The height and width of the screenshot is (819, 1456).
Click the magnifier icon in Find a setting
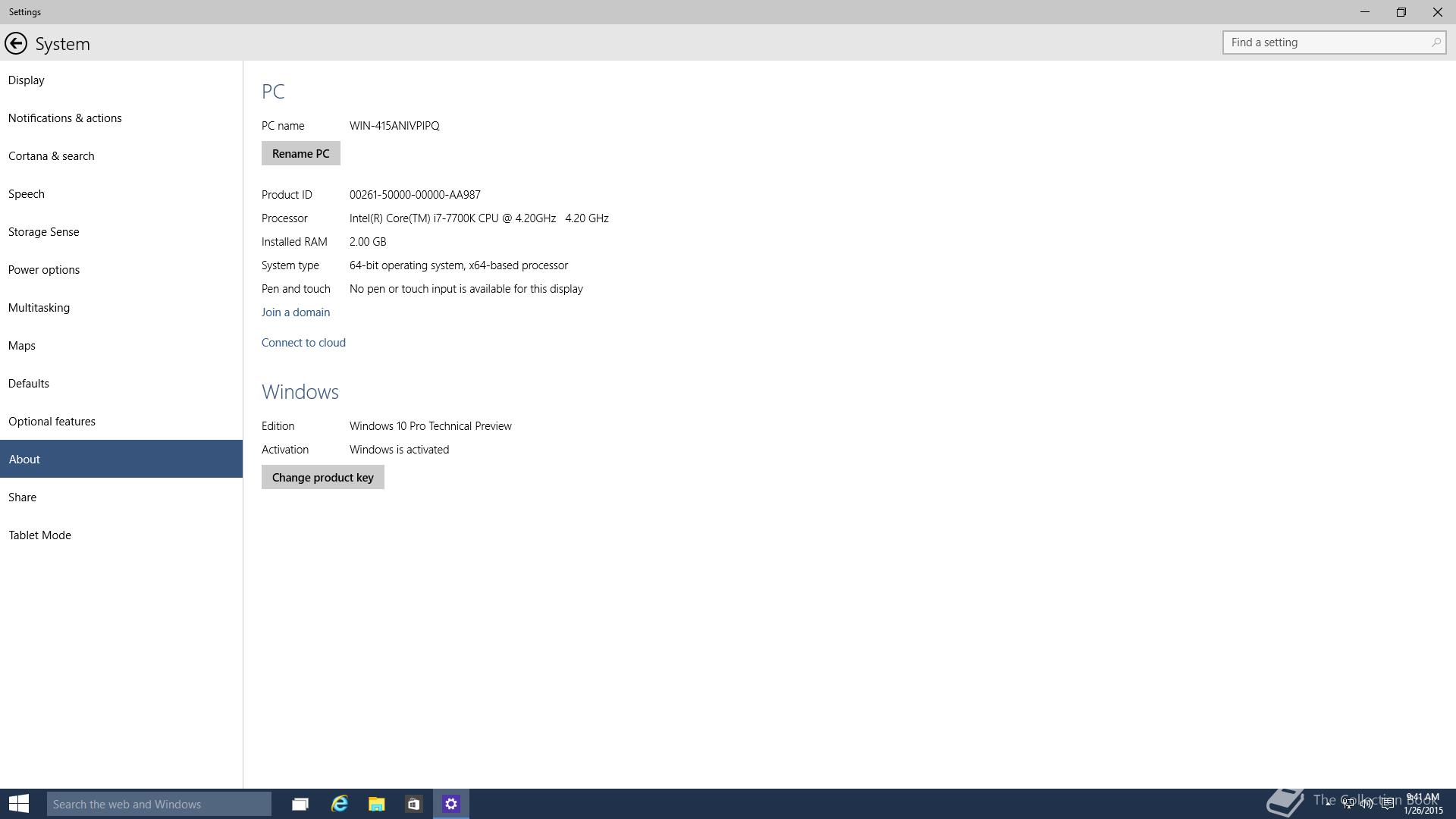1436,42
